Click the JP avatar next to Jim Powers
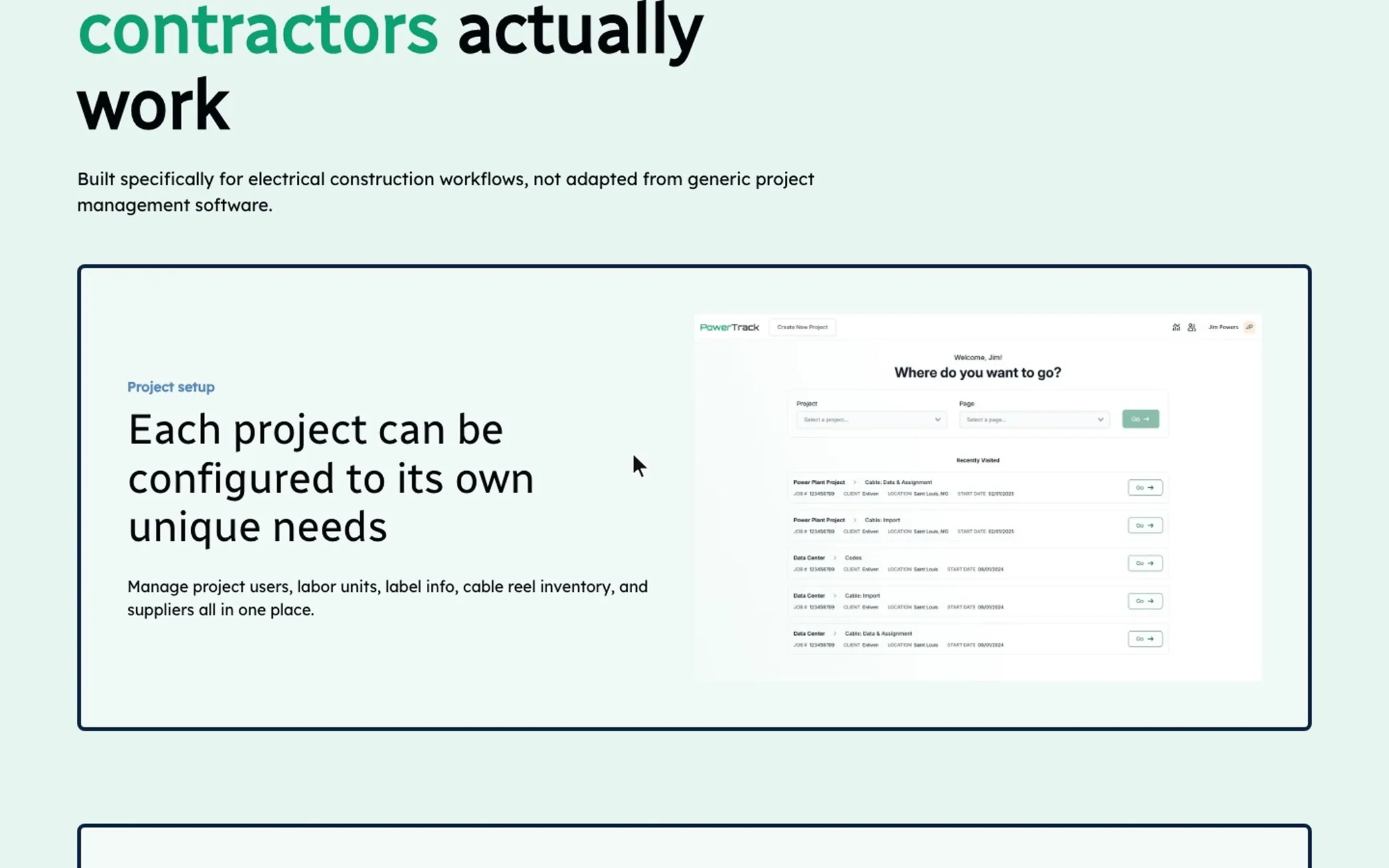The image size is (1389, 868). click(1249, 327)
